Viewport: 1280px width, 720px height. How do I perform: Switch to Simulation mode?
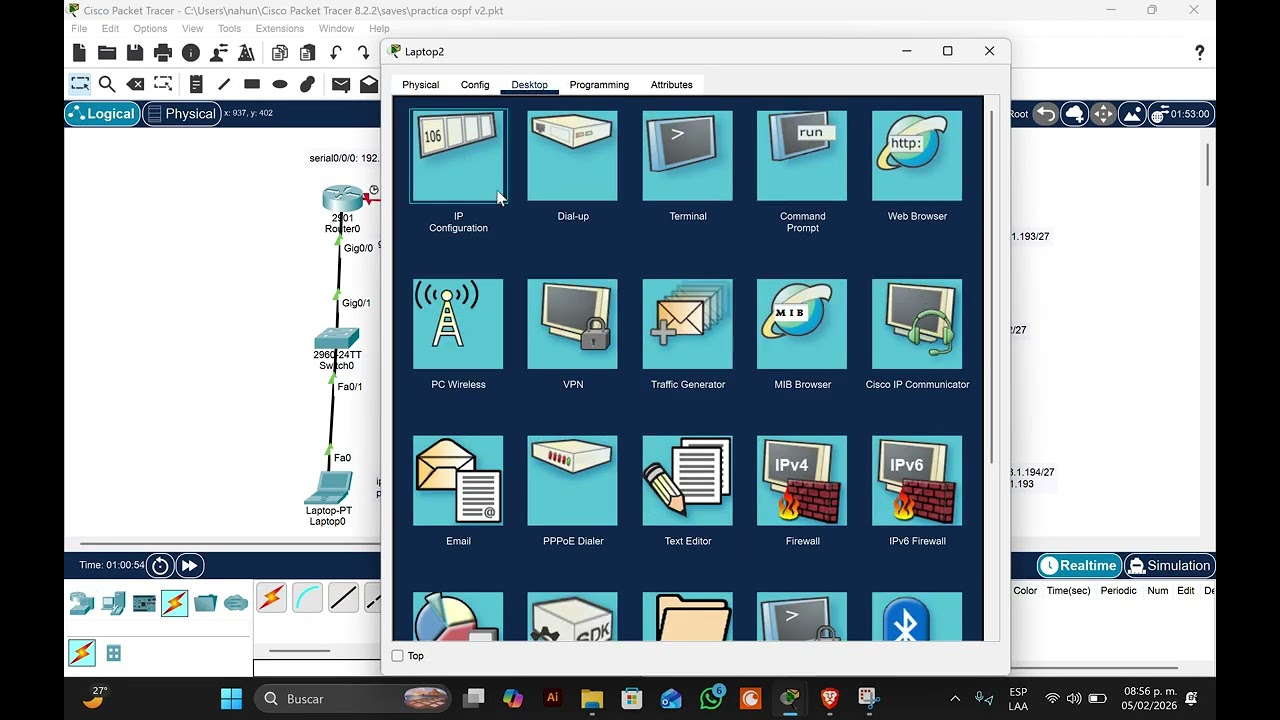click(x=1170, y=566)
